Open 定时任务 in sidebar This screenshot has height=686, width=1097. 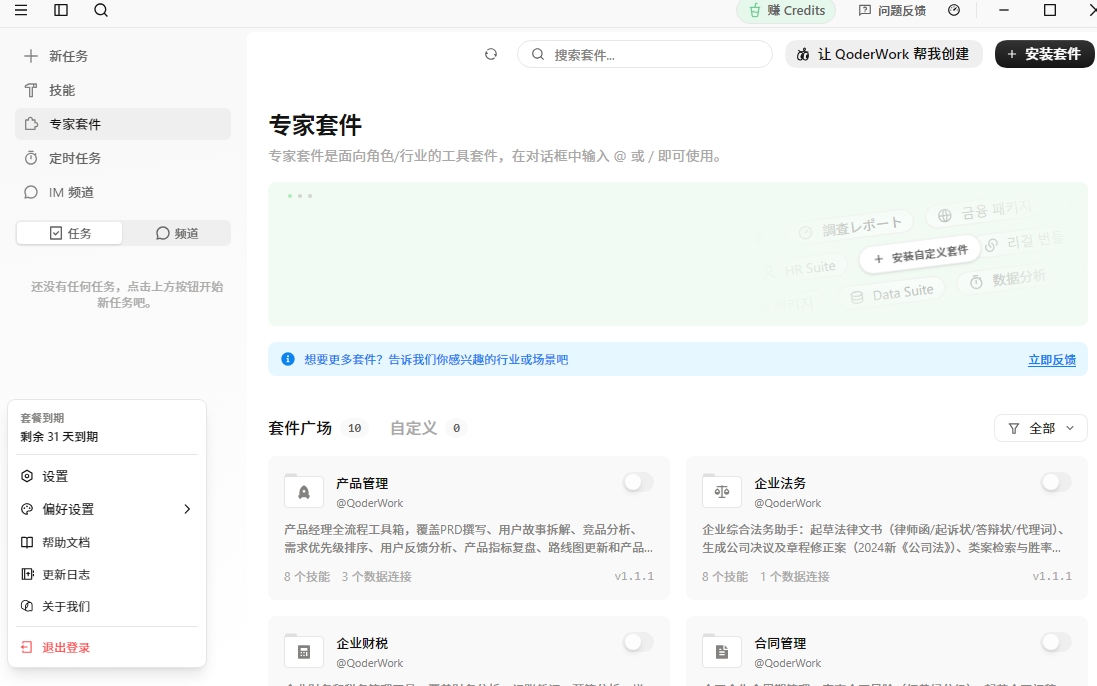123,158
